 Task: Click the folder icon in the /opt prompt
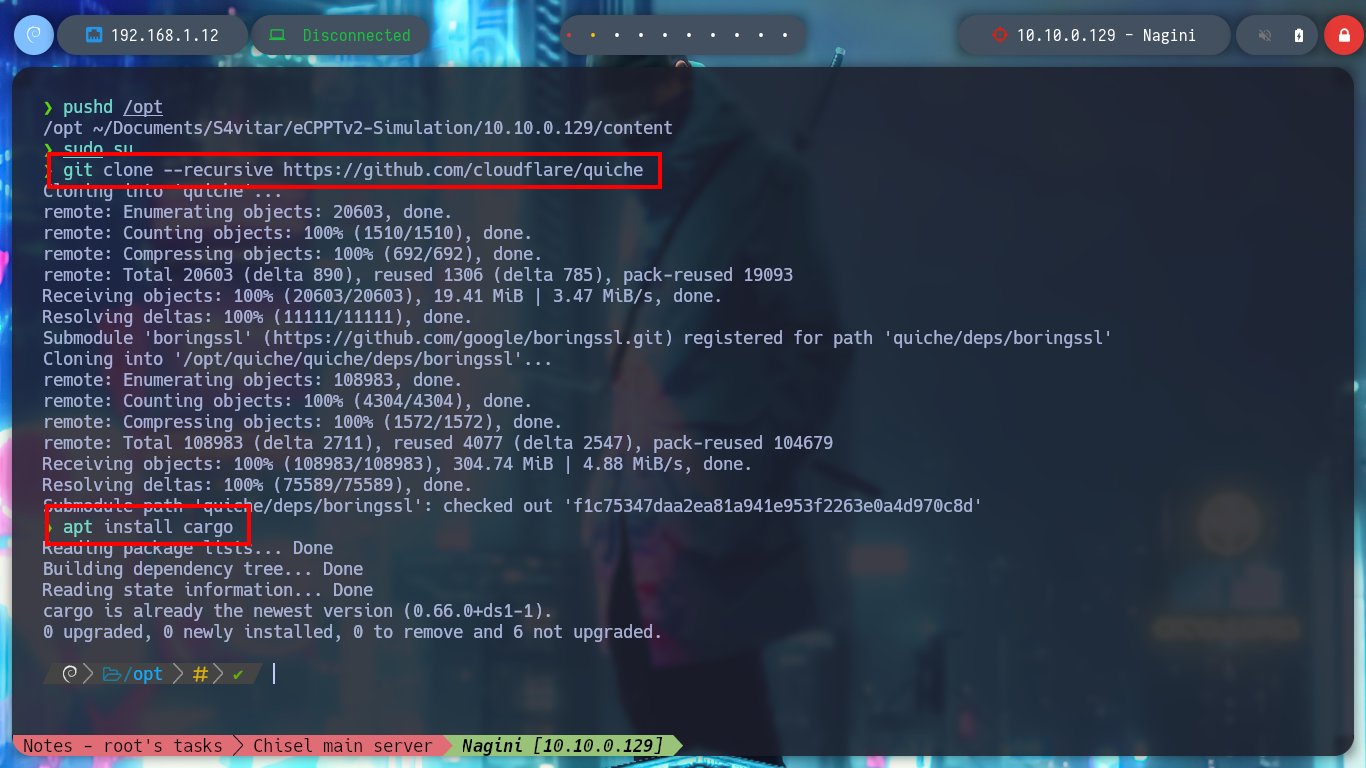(111, 674)
